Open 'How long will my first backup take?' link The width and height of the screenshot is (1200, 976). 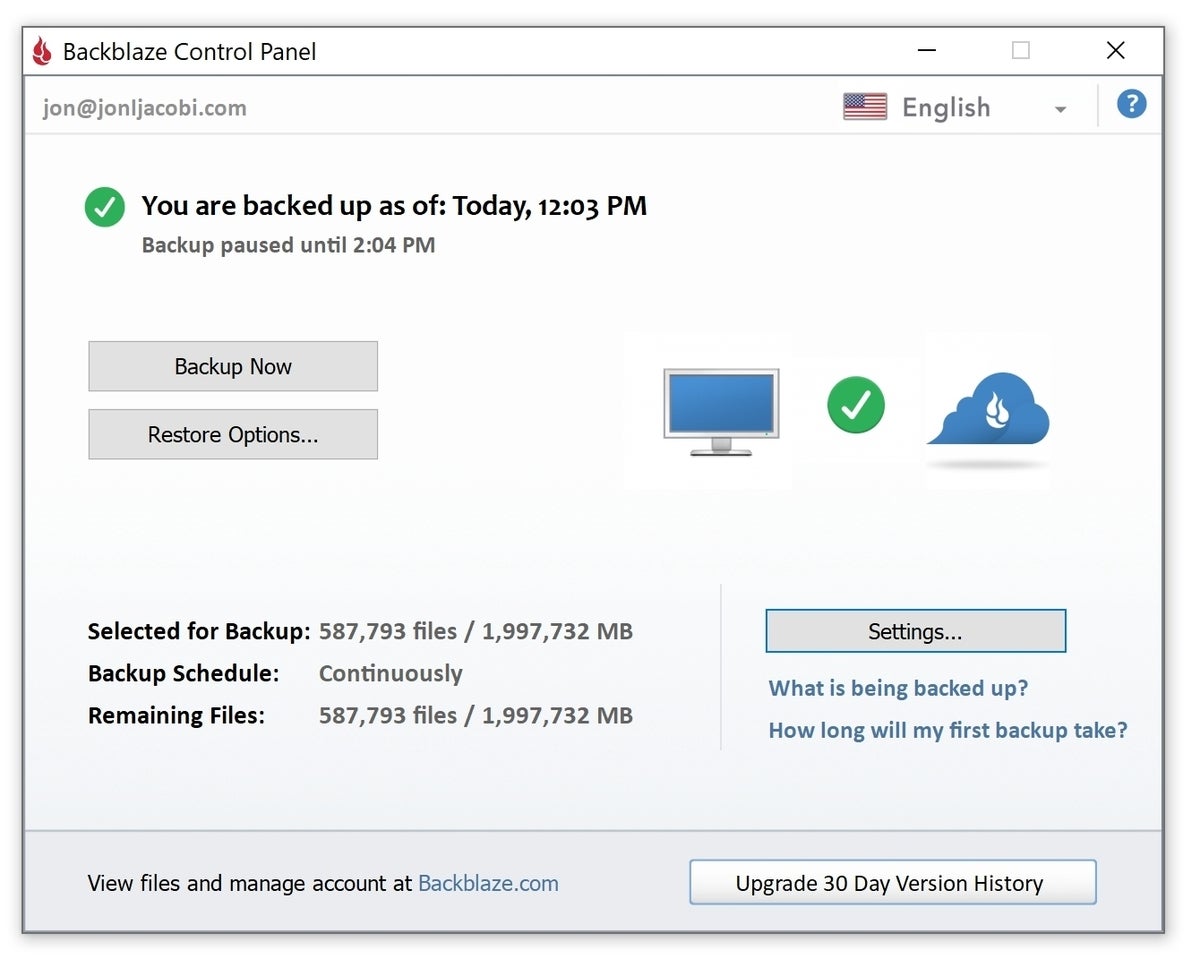click(948, 730)
